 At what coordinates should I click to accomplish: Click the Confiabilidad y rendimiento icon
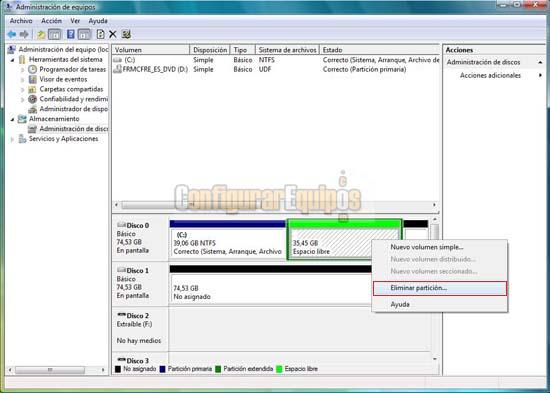pos(32,99)
